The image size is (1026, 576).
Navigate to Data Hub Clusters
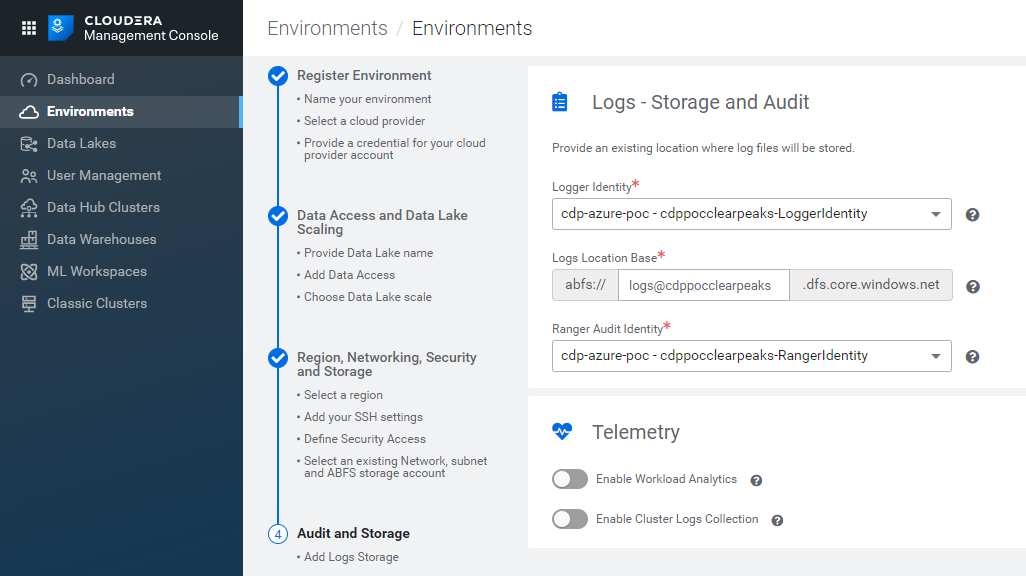tap(121, 208)
